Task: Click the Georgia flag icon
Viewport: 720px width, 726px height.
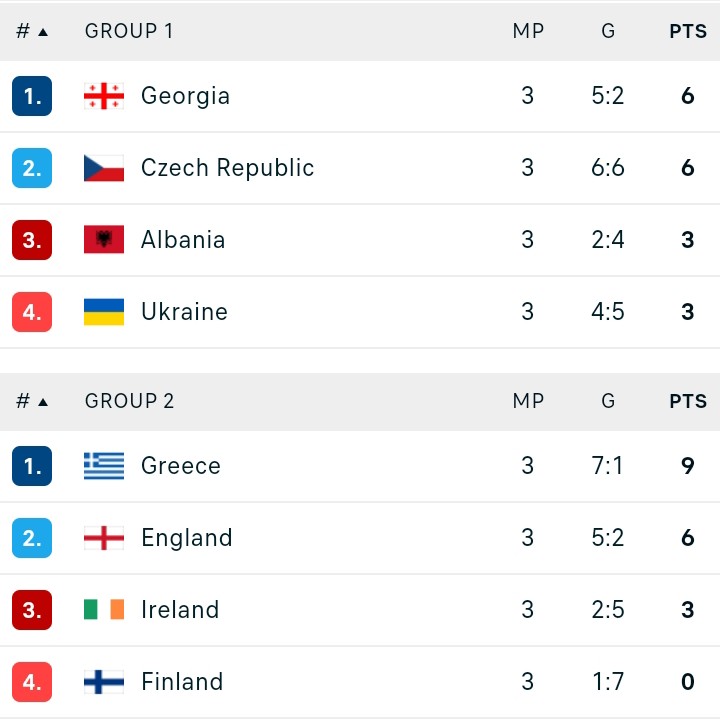Action: tap(104, 96)
